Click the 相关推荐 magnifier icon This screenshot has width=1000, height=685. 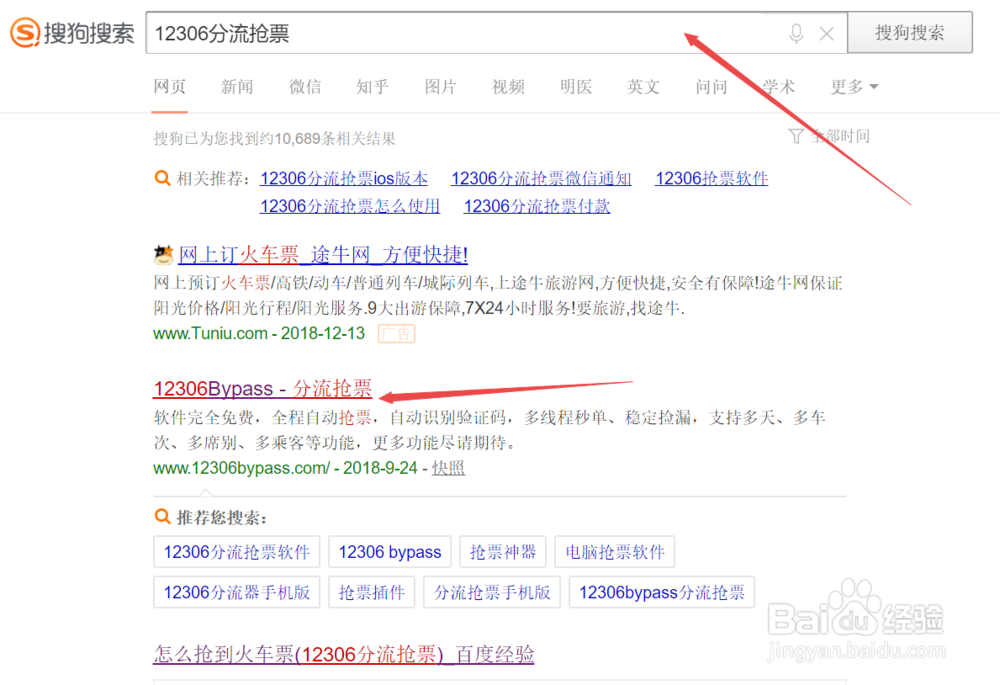[163, 178]
